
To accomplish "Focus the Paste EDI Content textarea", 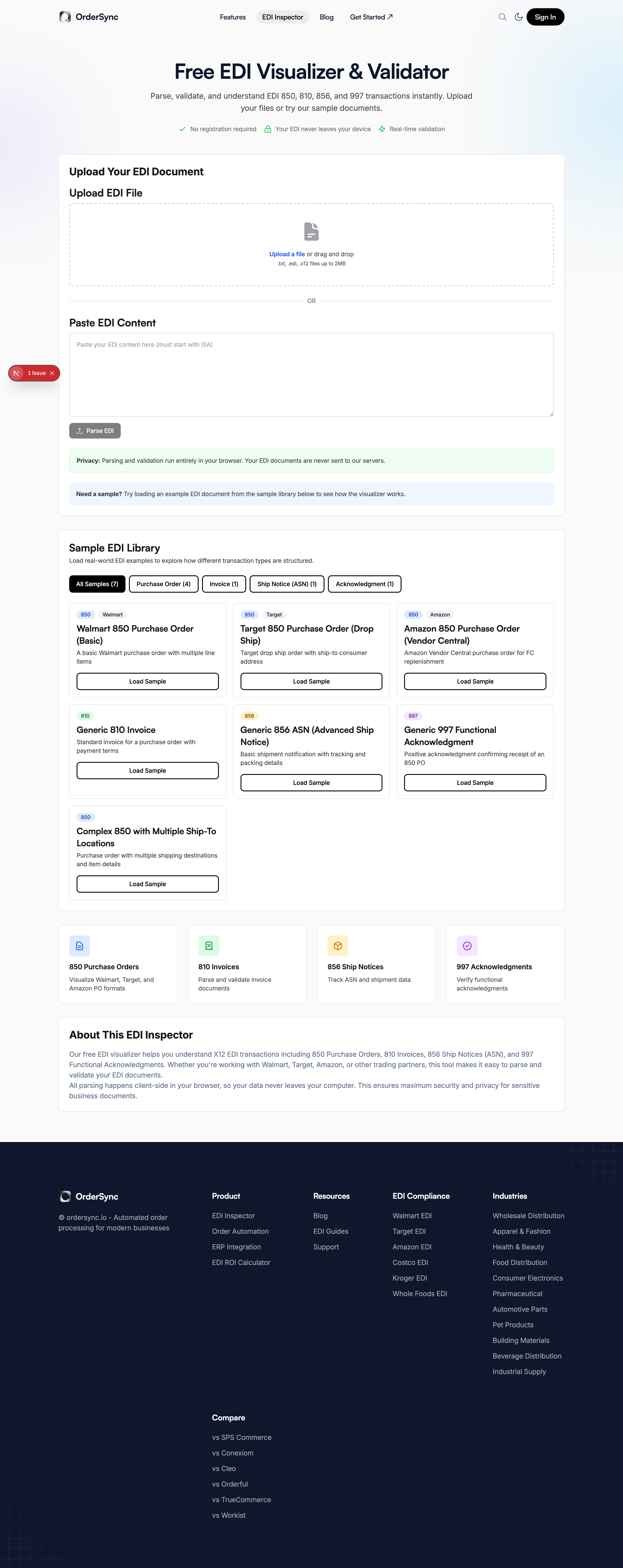I will (x=311, y=375).
